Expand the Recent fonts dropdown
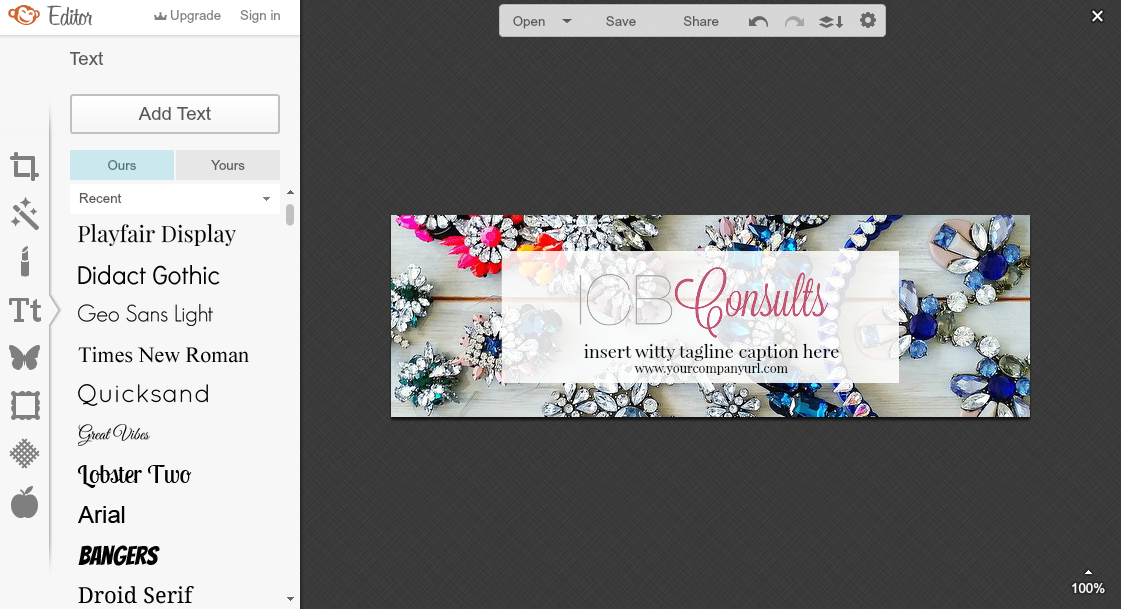1121x609 pixels. pyautogui.click(x=266, y=199)
